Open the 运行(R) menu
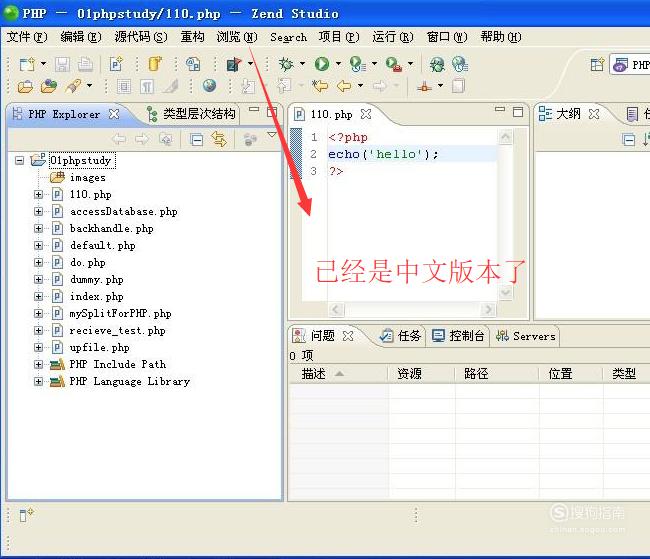Screen dimensions: 650x559 (x=393, y=37)
